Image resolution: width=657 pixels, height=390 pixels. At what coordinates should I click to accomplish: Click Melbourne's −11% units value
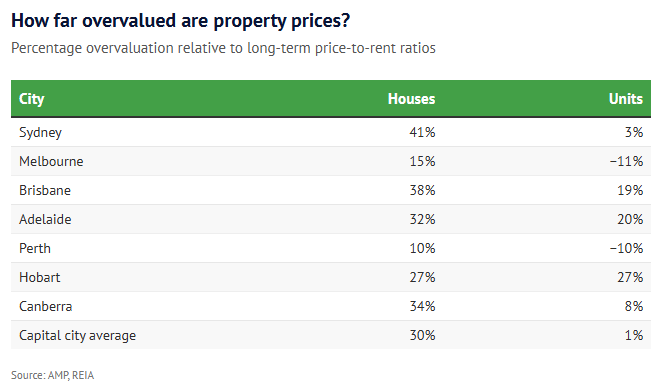626,161
